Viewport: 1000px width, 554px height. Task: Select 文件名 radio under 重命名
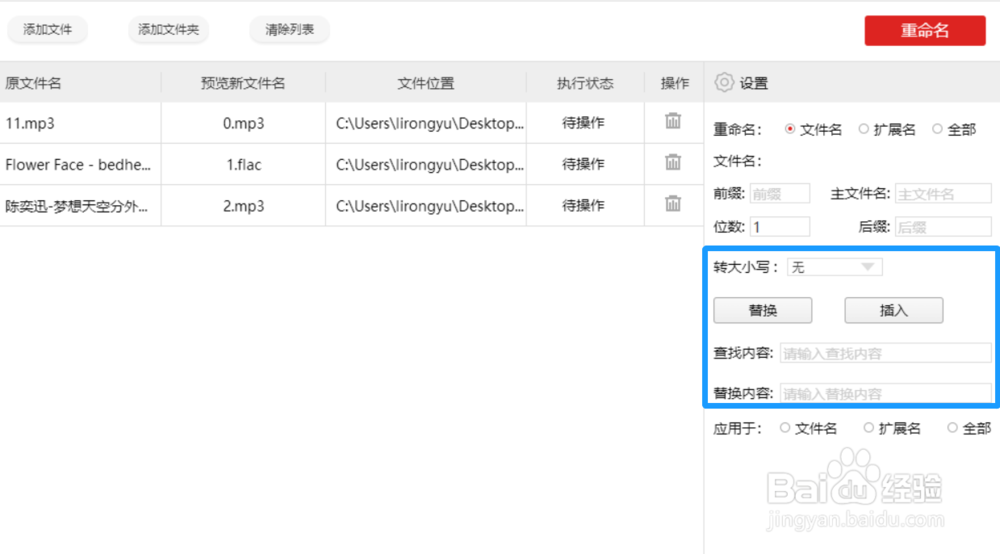pyautogui.click(x=790, y=129)
